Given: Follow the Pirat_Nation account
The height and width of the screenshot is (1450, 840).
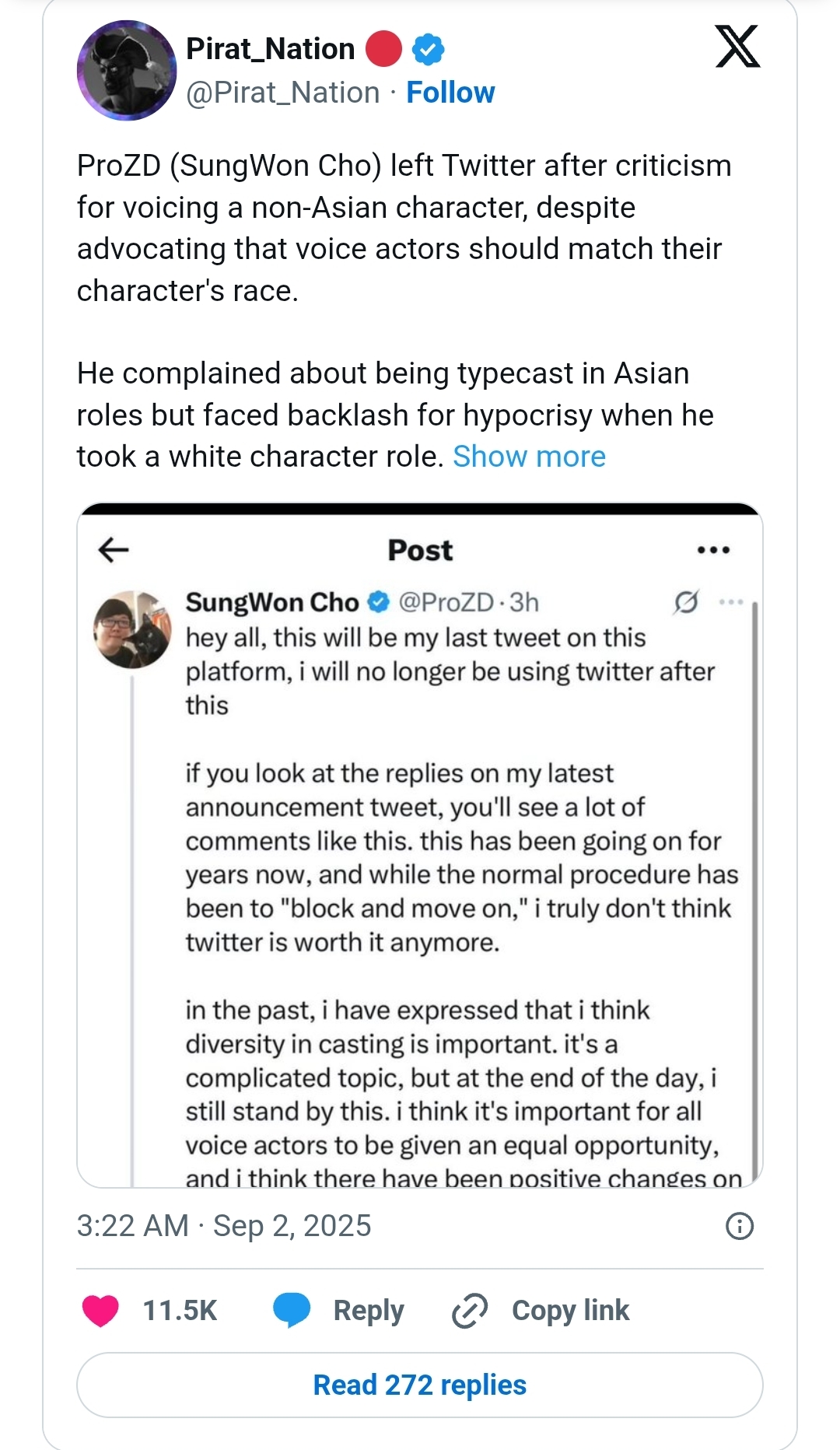Looking at the screenshot, I should (450, 93).
